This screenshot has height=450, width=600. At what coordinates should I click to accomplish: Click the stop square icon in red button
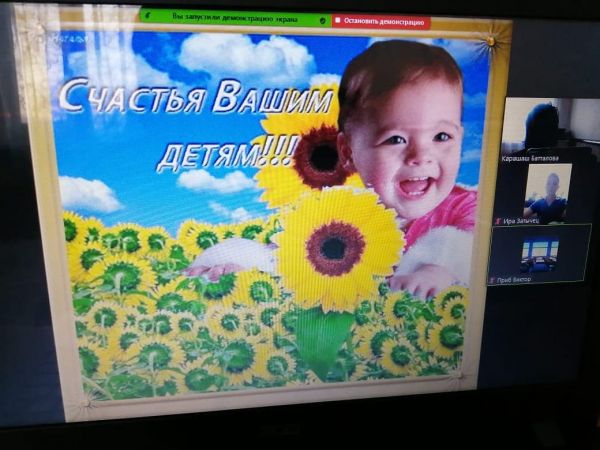pos(337,20)
